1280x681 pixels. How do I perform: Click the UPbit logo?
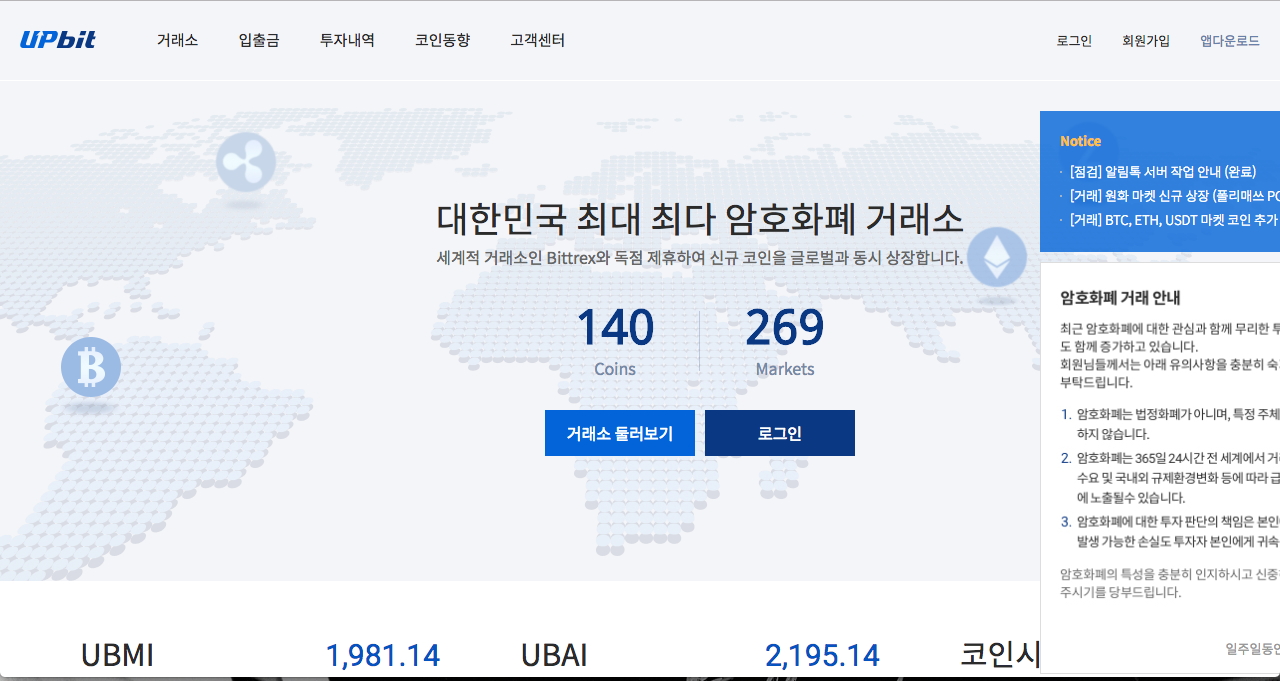click(x=58, y=40)
